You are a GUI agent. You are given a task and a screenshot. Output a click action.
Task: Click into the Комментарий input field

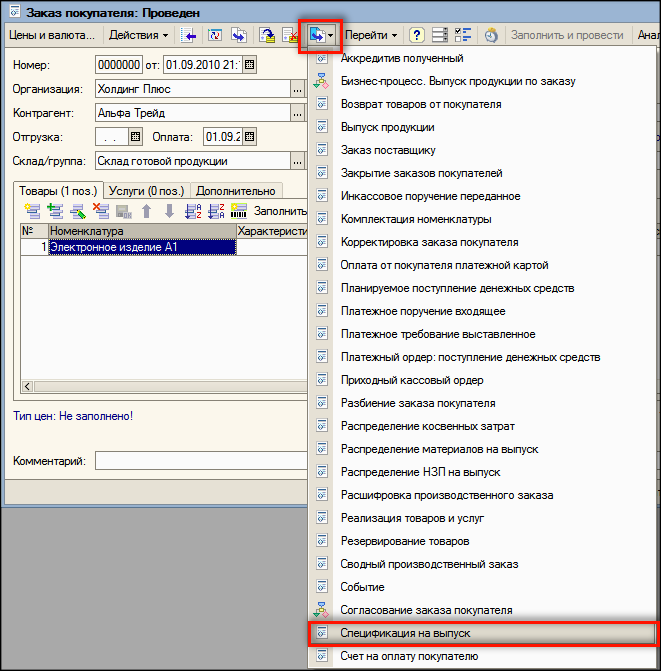(201, 461)
